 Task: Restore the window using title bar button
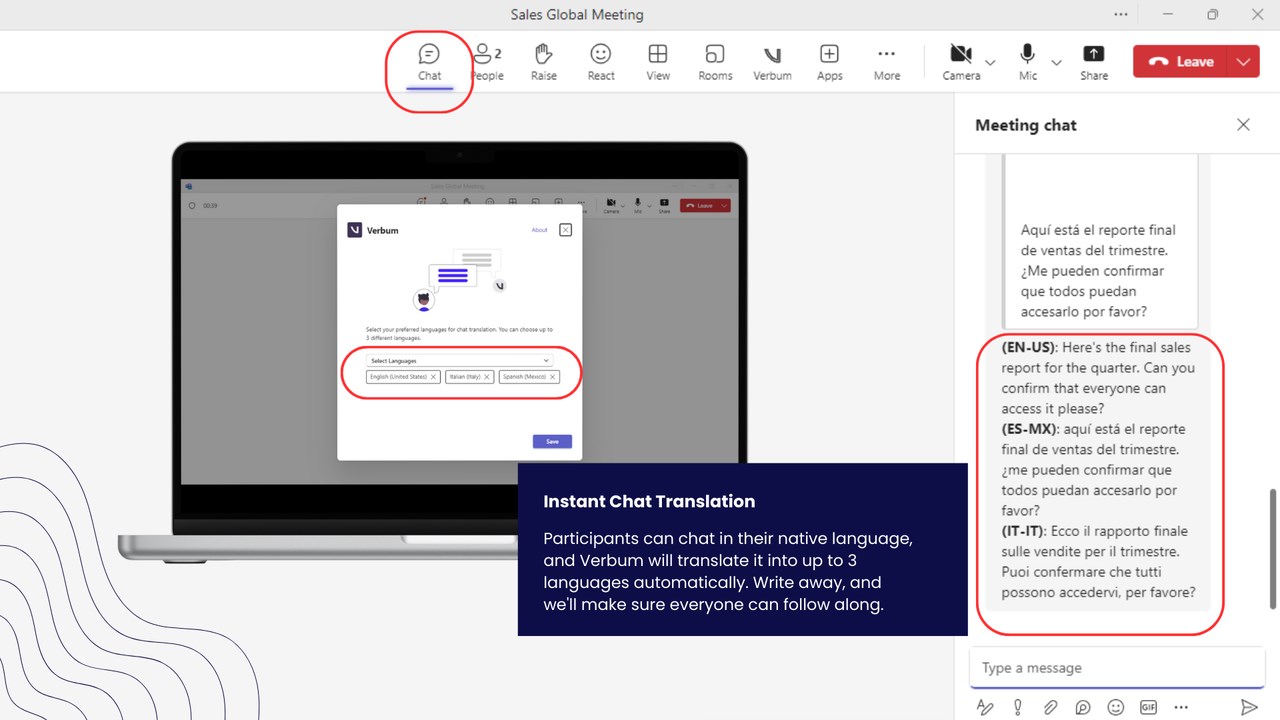pyautogui.click(x=1212, y=14)
